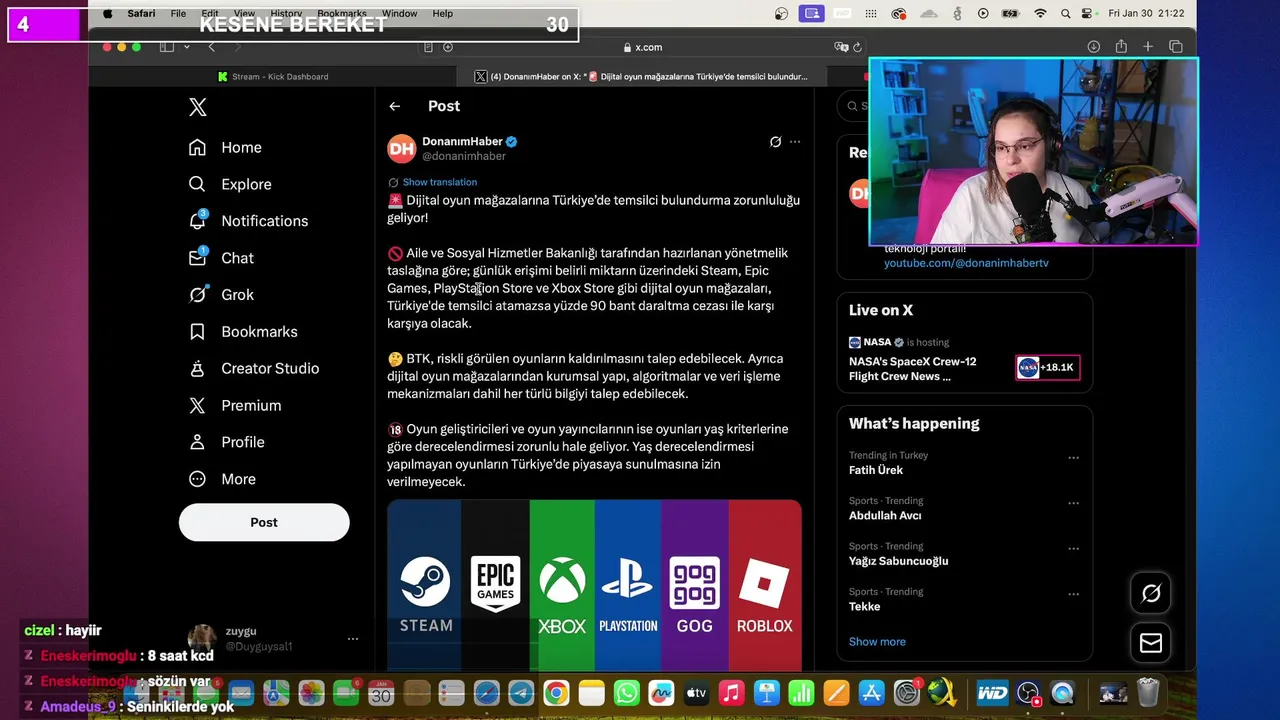
Task: Select the DonanımHaber on X tab
Action: [641, 76]
